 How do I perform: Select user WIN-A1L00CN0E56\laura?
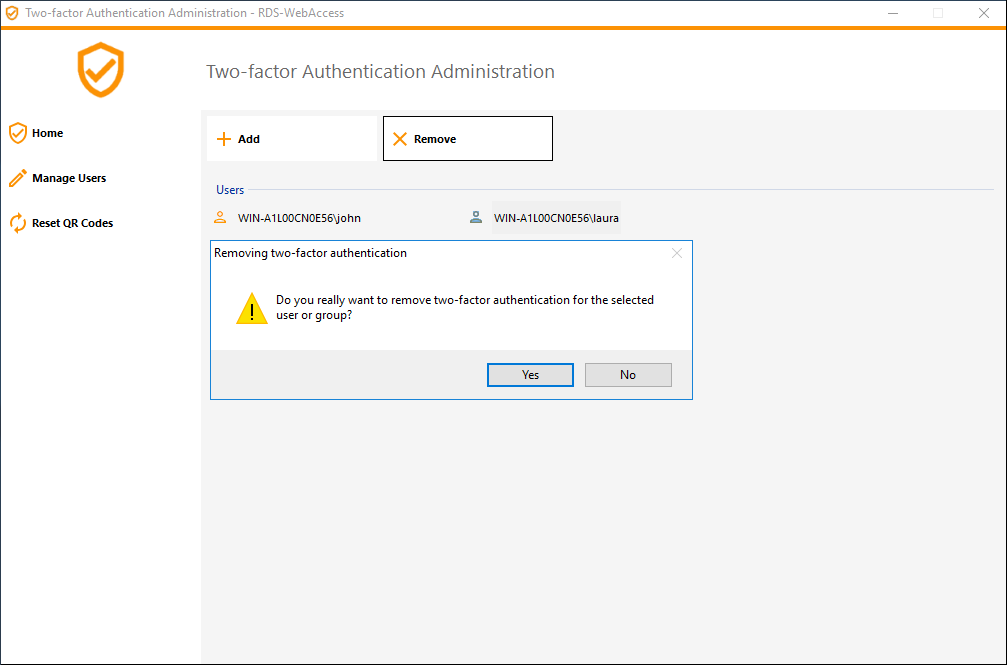coord(556,218)
